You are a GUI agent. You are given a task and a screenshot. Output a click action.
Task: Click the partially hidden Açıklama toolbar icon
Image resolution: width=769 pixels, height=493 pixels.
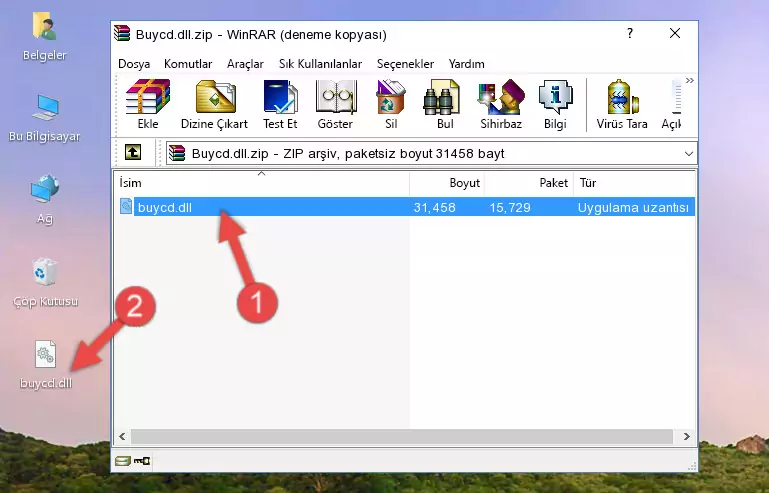pyautogui.click(x=671, y=104)
